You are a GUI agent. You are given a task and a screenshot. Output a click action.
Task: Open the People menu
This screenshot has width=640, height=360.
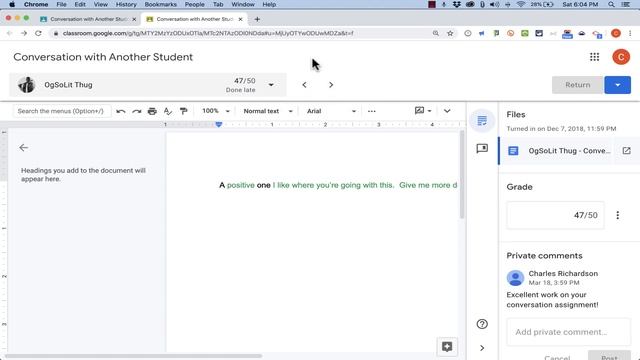(194, 4)
